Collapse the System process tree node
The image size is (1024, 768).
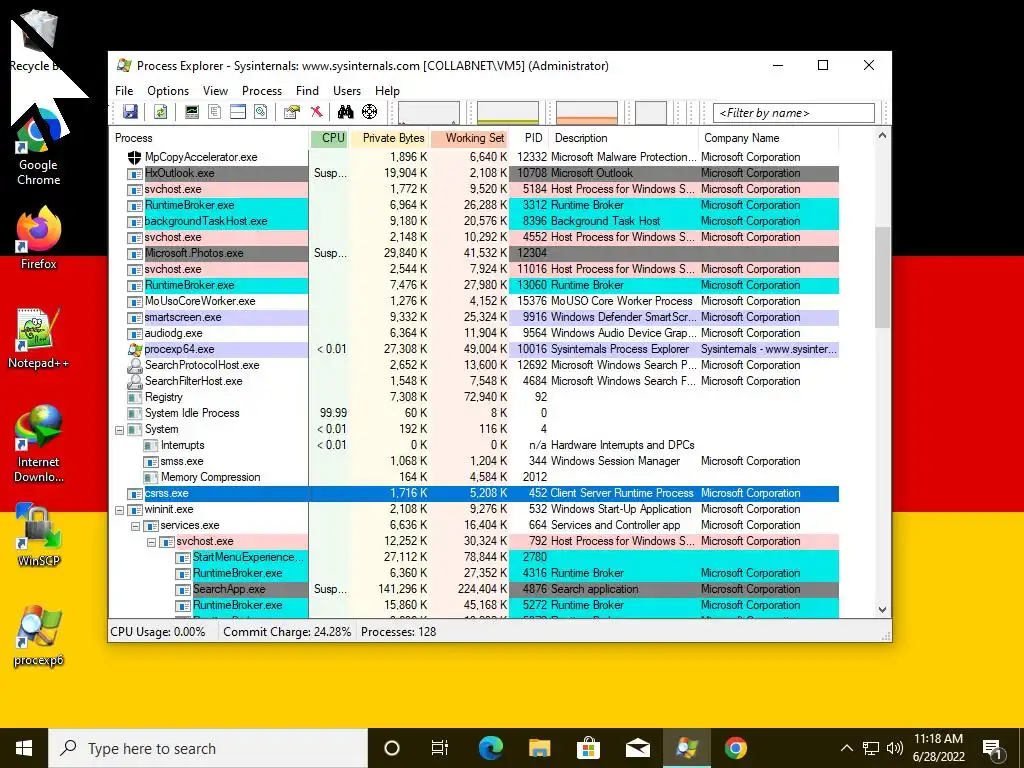pos(120,430)
